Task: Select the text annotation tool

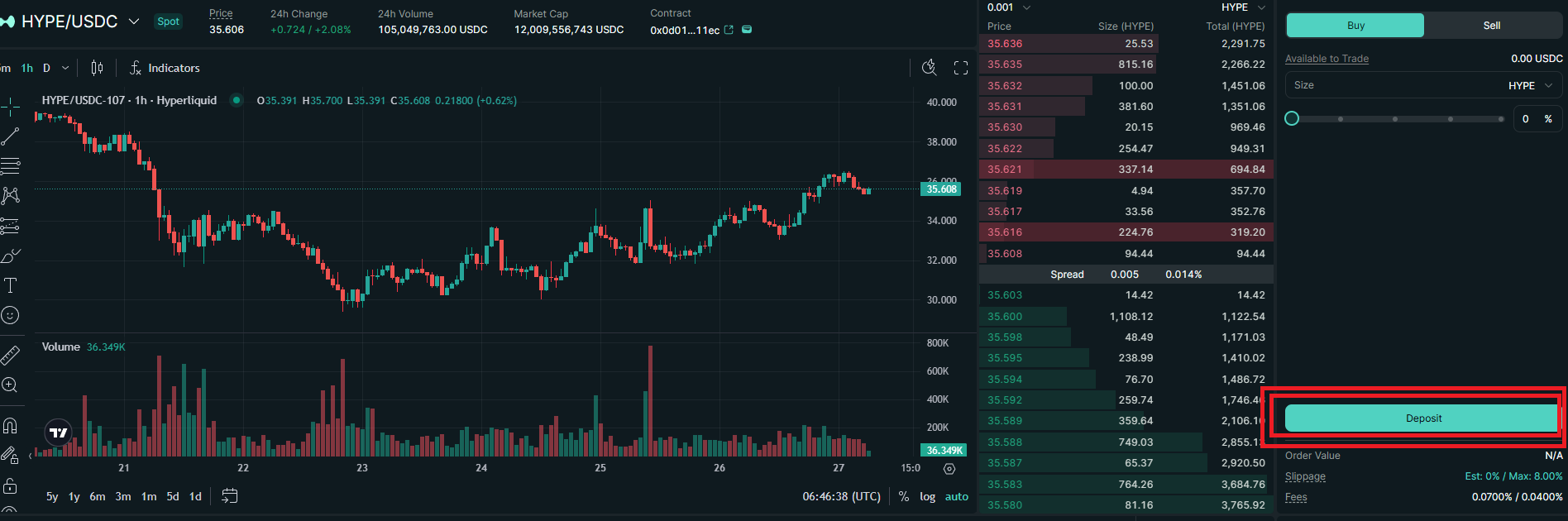Action: click(10, 285)
